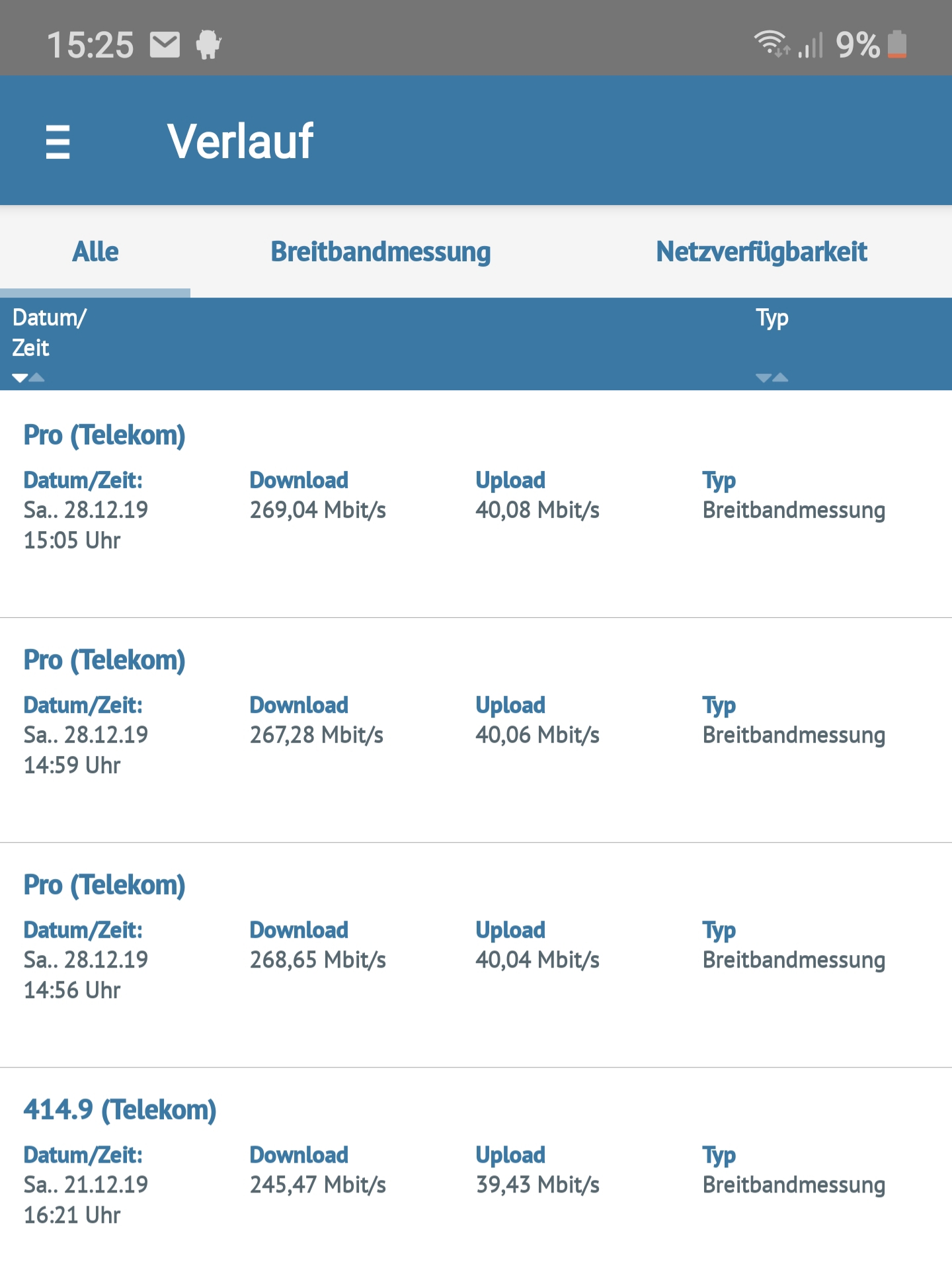Select the Alle tab
952x1262 pixels.
95,252
